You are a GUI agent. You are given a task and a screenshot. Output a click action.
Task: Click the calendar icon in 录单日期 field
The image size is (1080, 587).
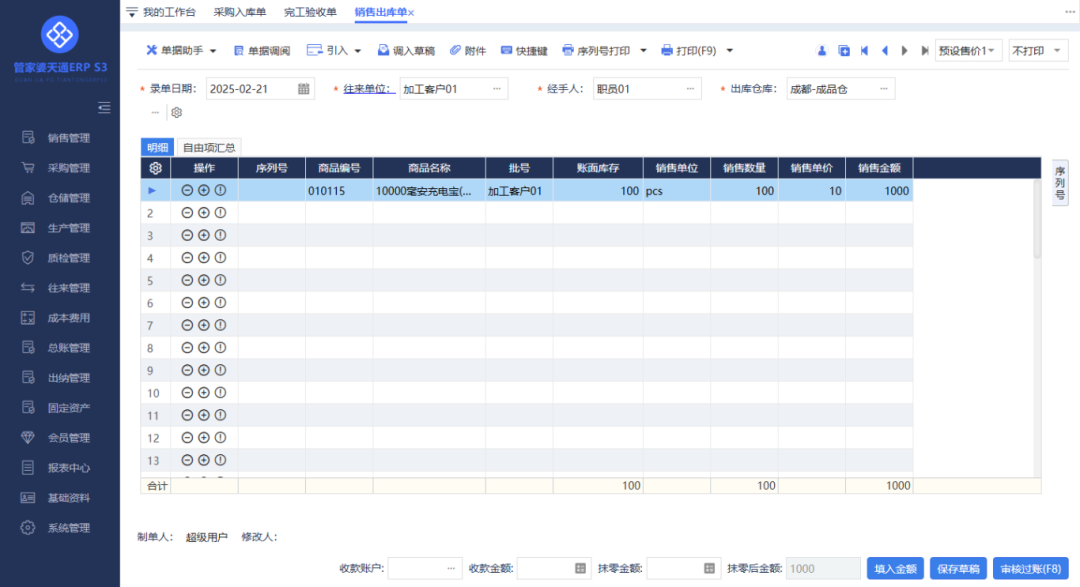tap(304, 89)
